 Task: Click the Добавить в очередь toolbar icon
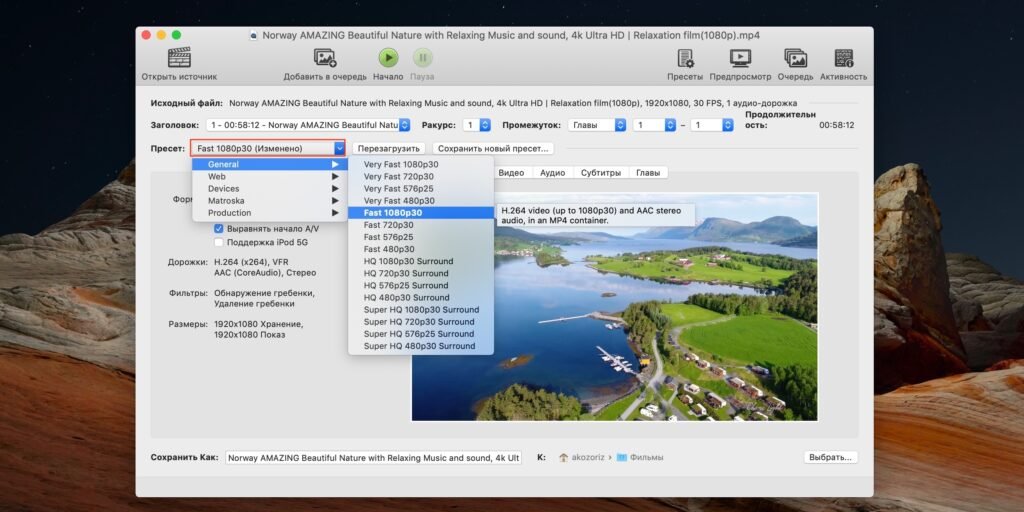[325, 58]
